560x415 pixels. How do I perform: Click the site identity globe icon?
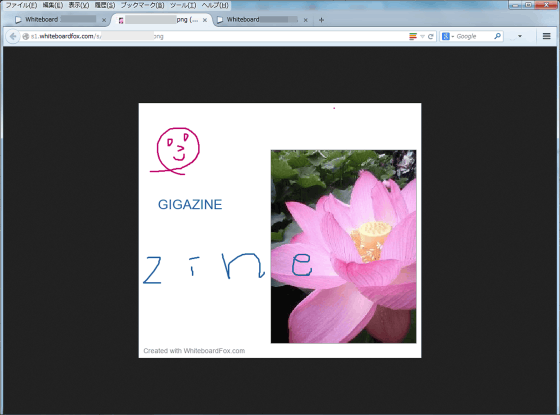(26, 36)
